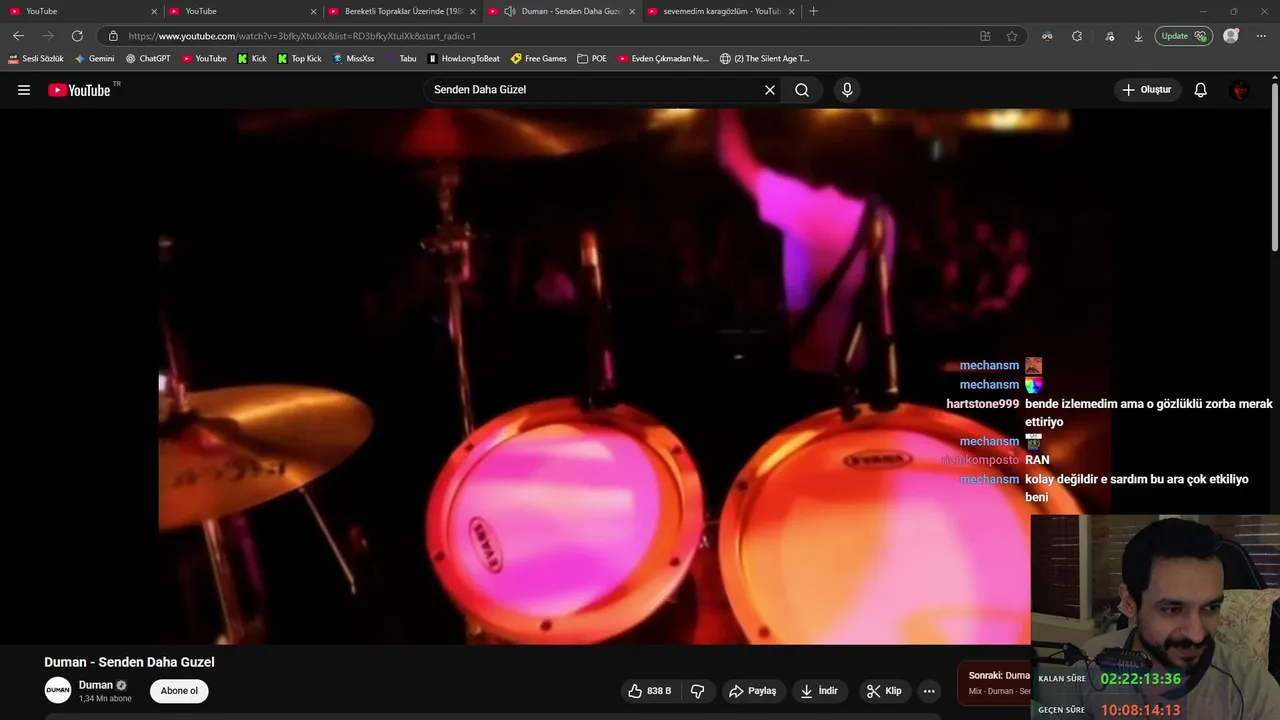Like the video with thumbs up
Screen dimensions: 1280x720
coord(650,691)
